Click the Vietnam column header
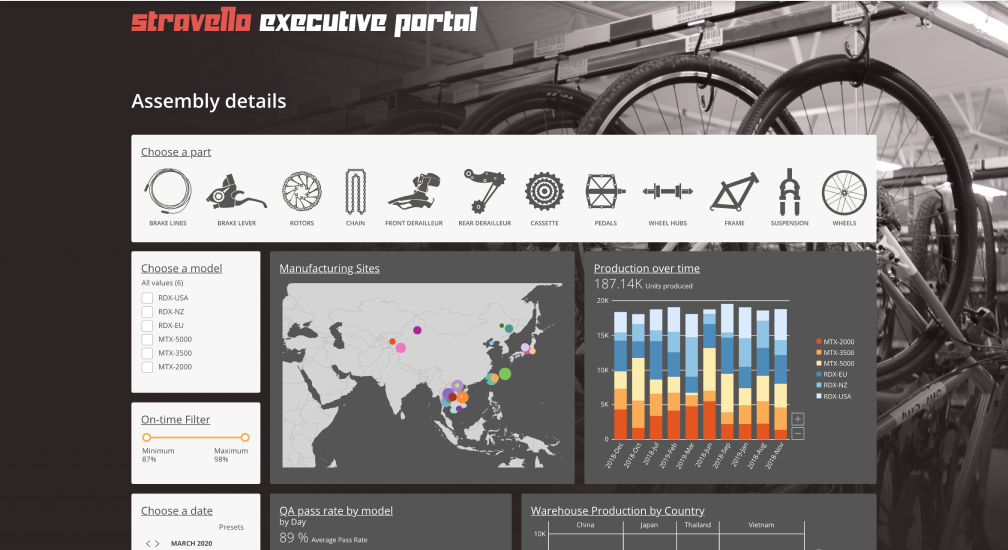The width and height of the screenshot is (1008, 550). [761, 525]
